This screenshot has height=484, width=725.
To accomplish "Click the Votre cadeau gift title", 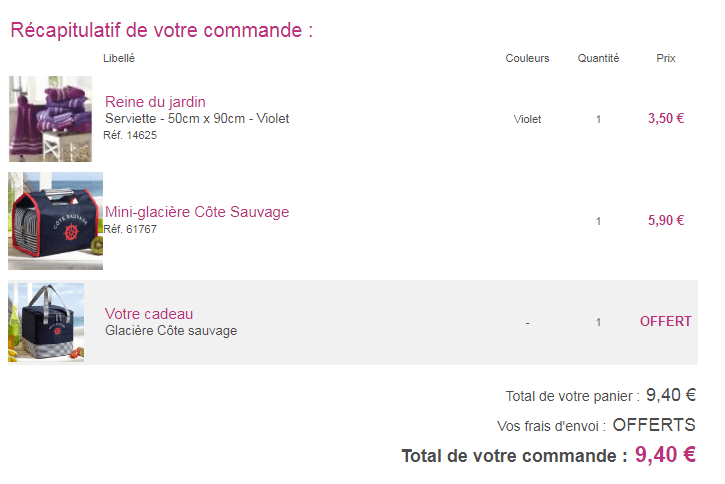I will 149,314.
